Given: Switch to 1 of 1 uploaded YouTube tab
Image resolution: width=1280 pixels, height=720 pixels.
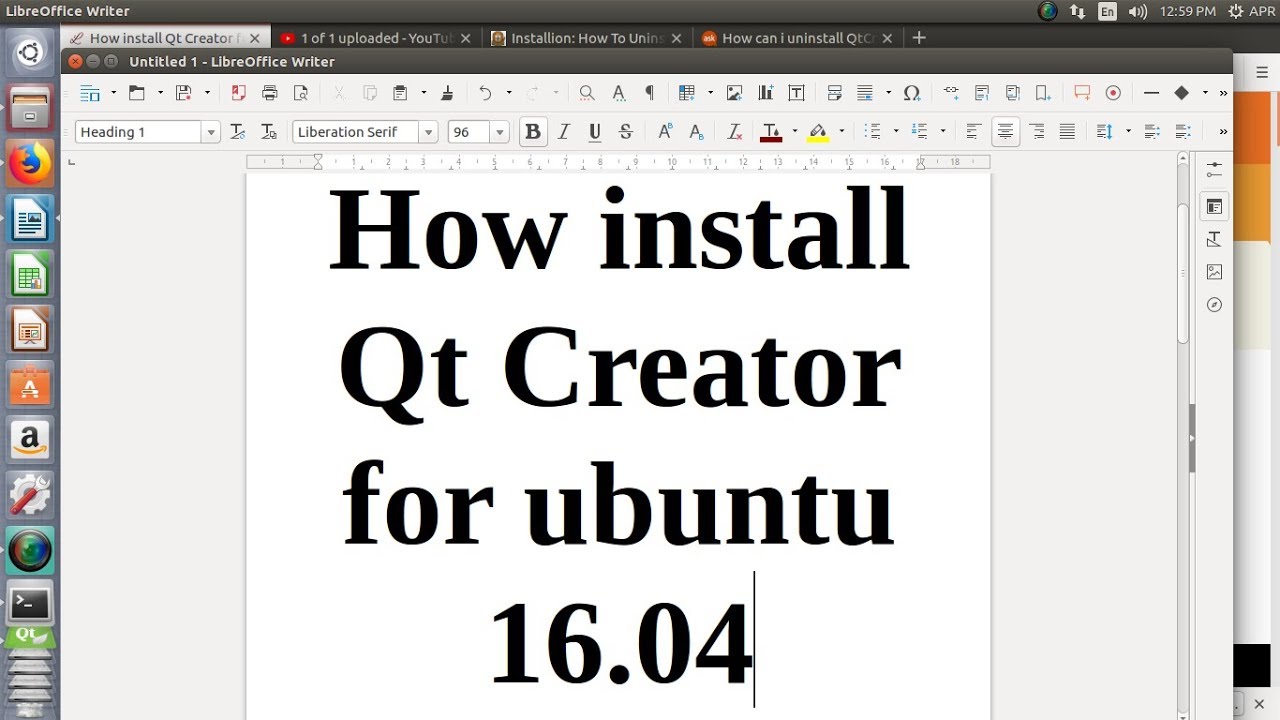Looking at the screenshot, I should tap(375, 38).
